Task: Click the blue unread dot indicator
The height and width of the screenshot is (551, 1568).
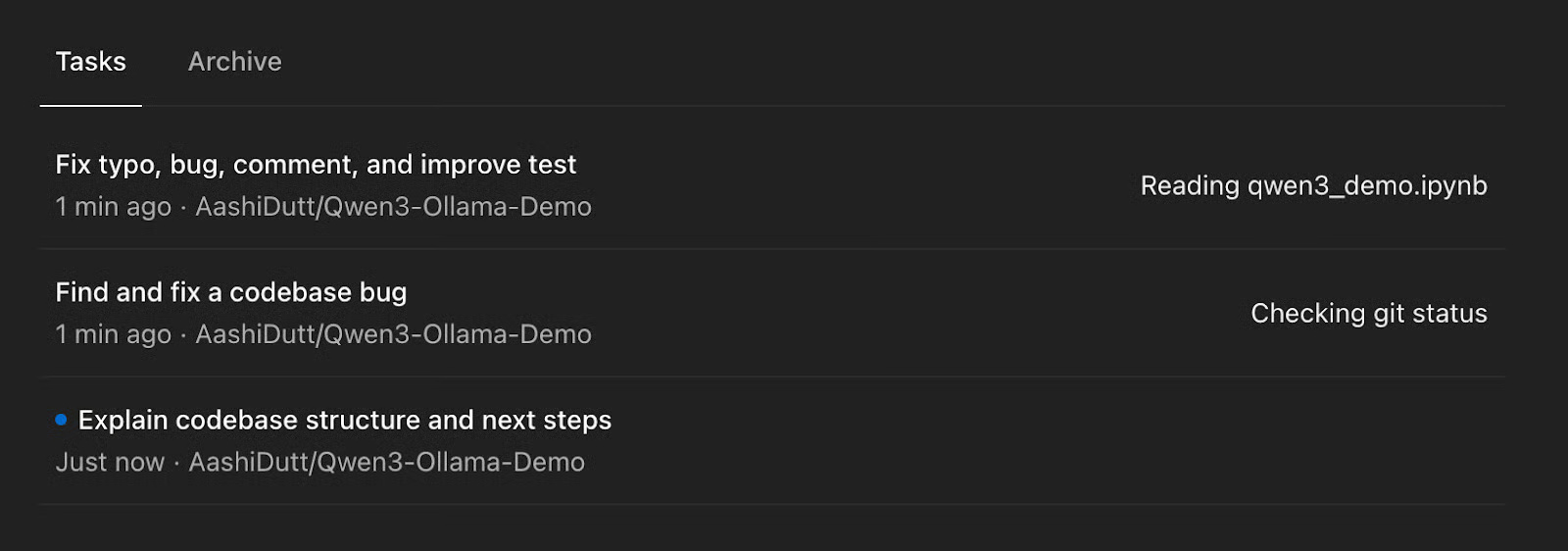Action: click(61, 420)
